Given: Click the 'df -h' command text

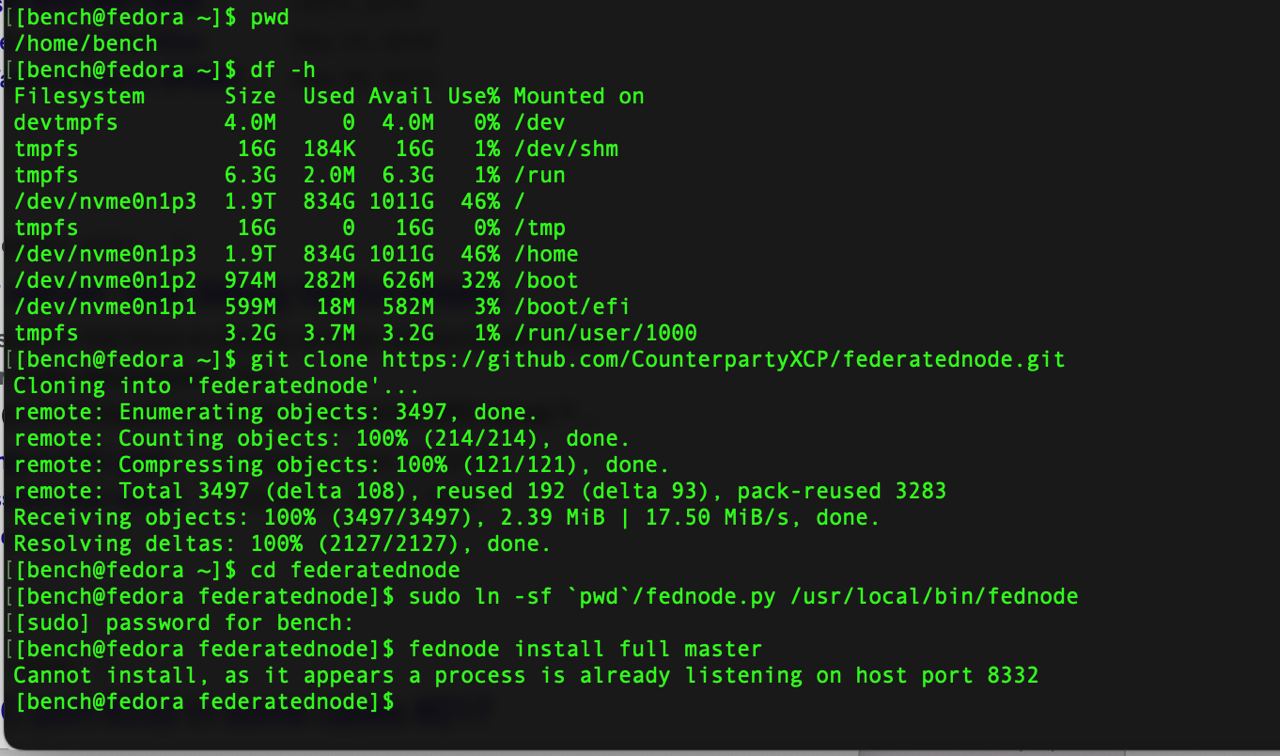Looking at the screenshot, I should point(283,70).
